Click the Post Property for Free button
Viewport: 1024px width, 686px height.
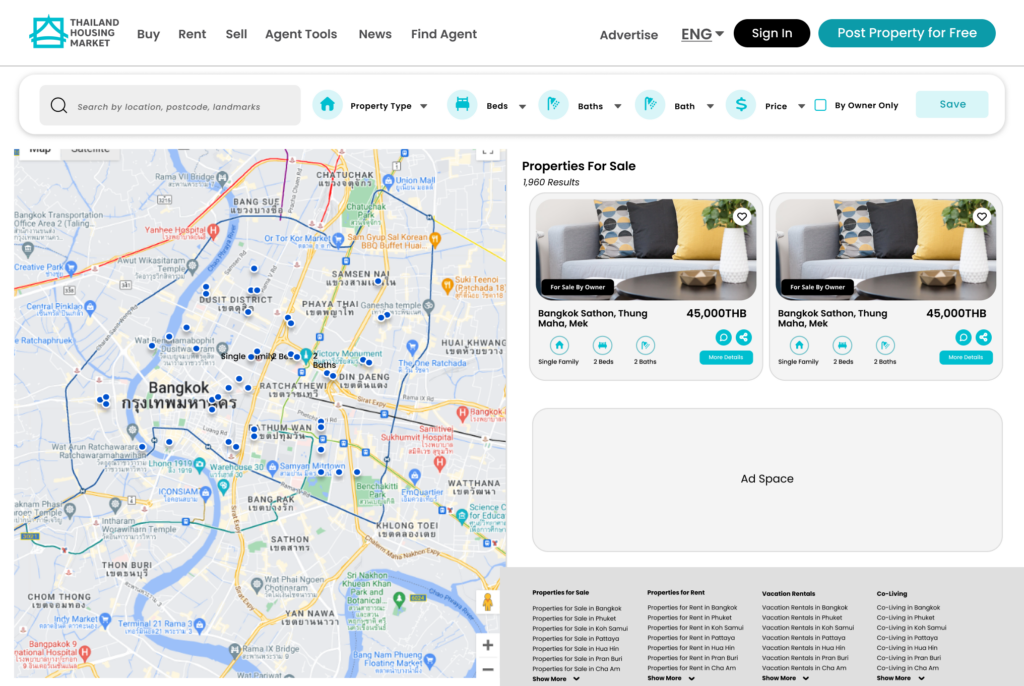coord(906,33)
